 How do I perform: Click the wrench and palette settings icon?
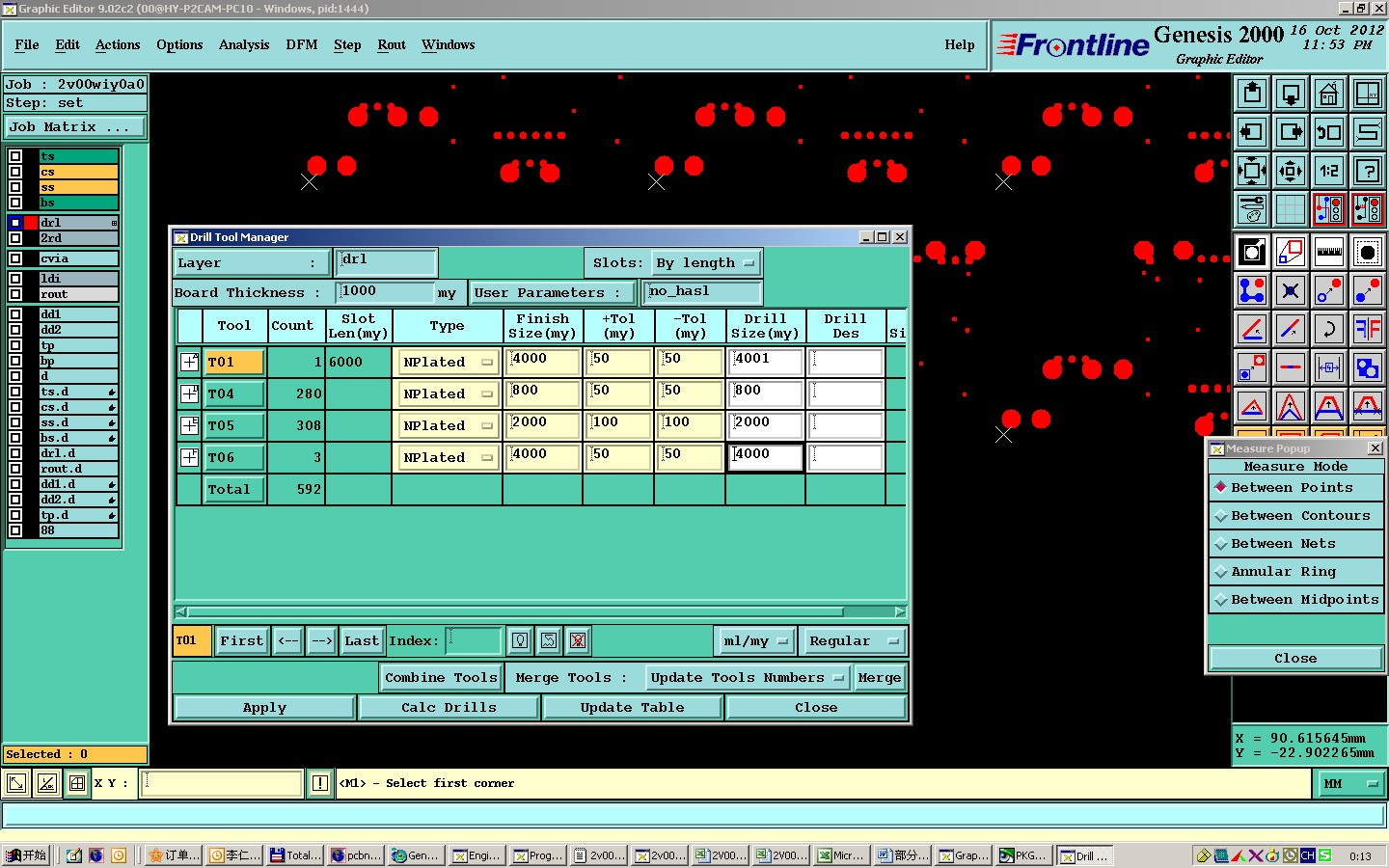(1252, 209)
